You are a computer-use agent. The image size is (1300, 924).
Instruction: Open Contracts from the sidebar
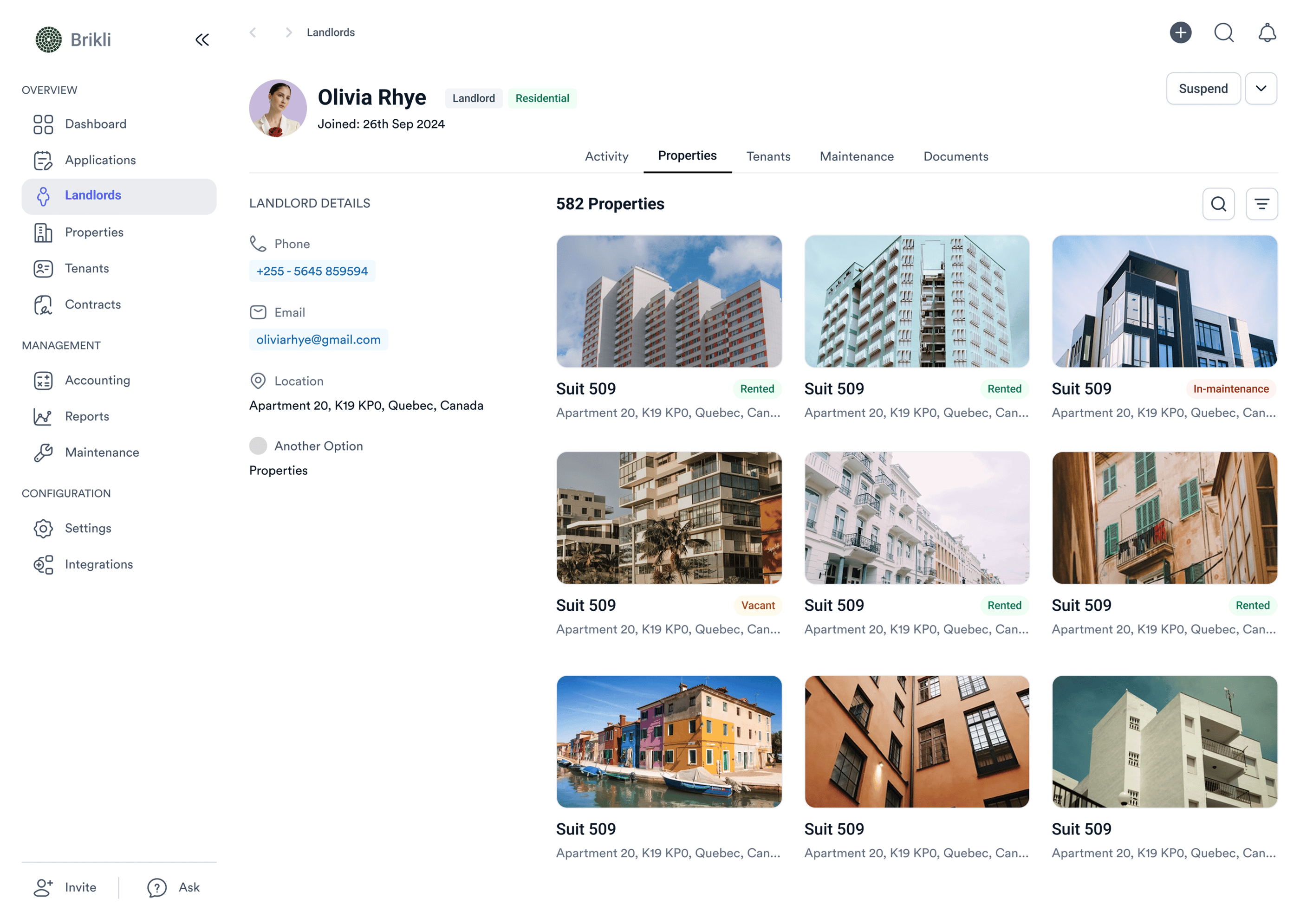[x=93, y=304]
